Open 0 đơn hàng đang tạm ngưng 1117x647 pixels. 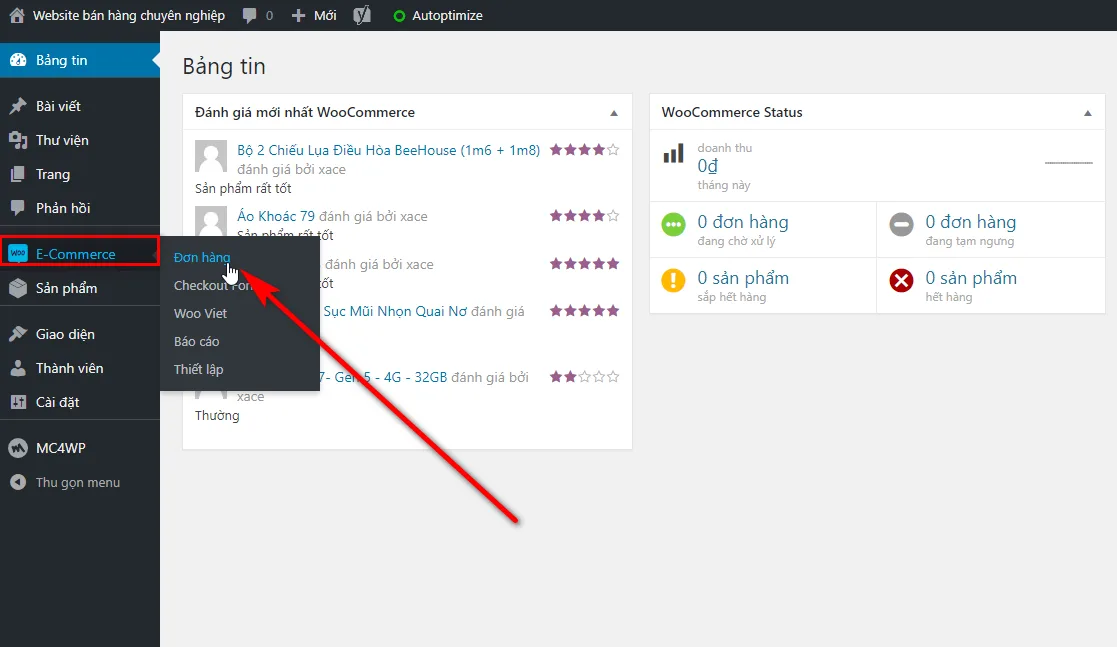click(970, 229)
